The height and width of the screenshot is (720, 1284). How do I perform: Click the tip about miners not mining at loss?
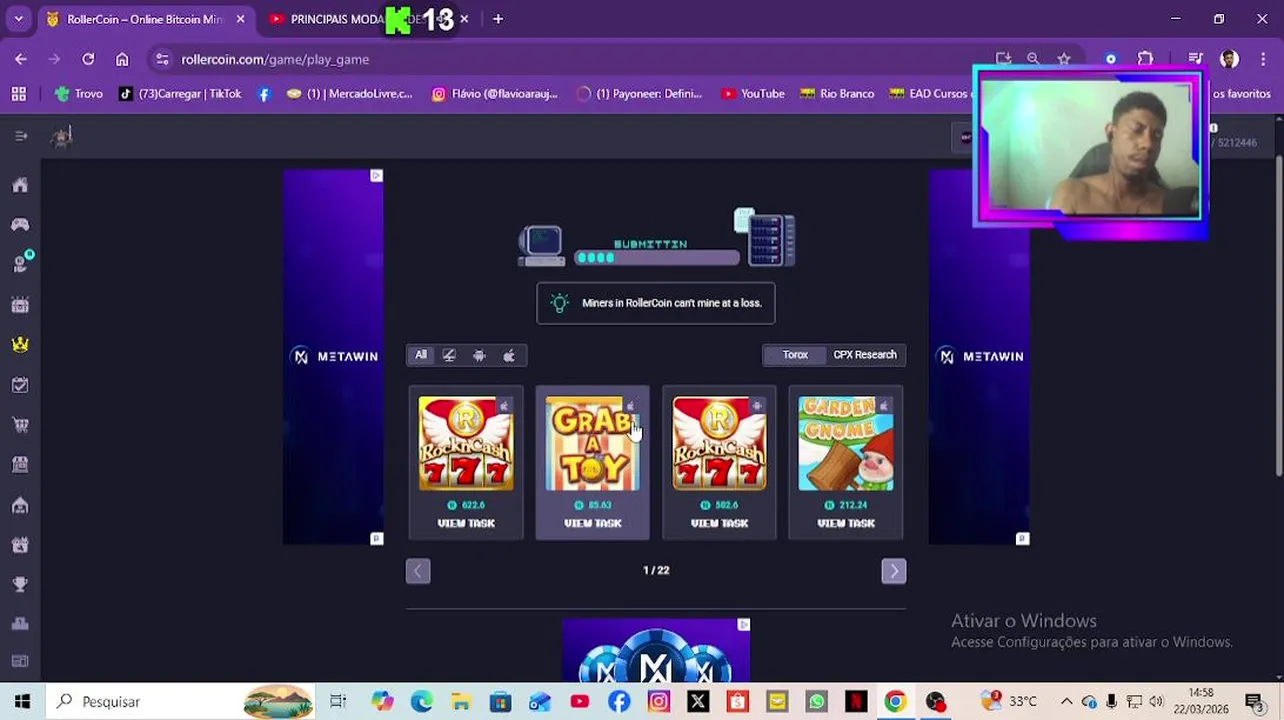655,303
